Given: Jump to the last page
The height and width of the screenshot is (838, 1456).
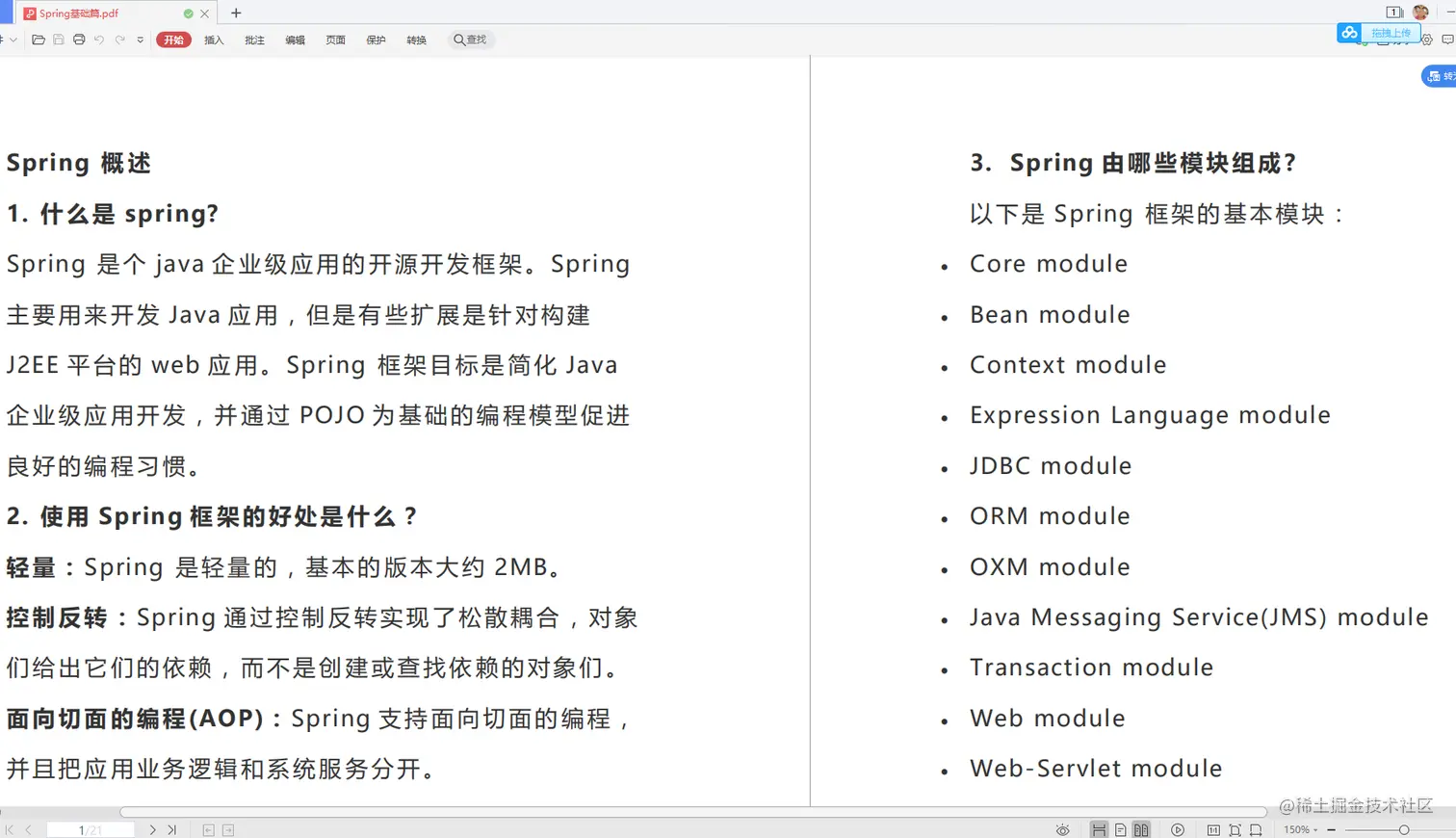Looking at the screenshot, I should click(172, 829).
